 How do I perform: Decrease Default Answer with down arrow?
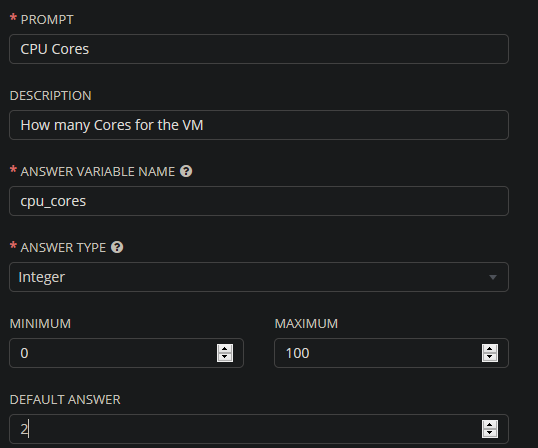pos(490,433)
